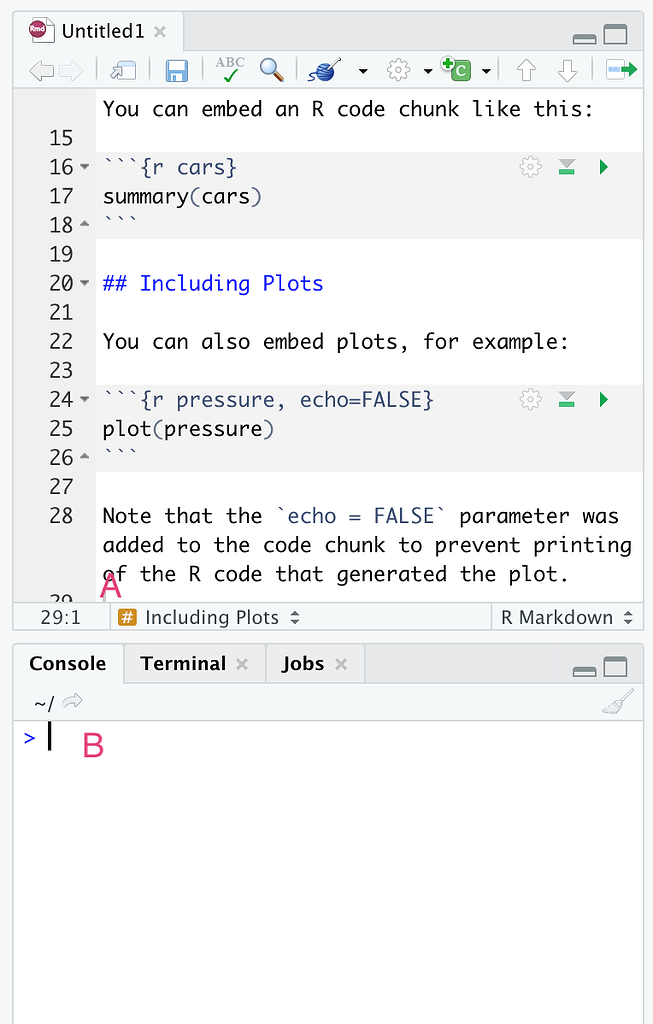Viewport: 653px width, 1024px height.
Task: Click into the console command prompt
Action: click(48, 735)
